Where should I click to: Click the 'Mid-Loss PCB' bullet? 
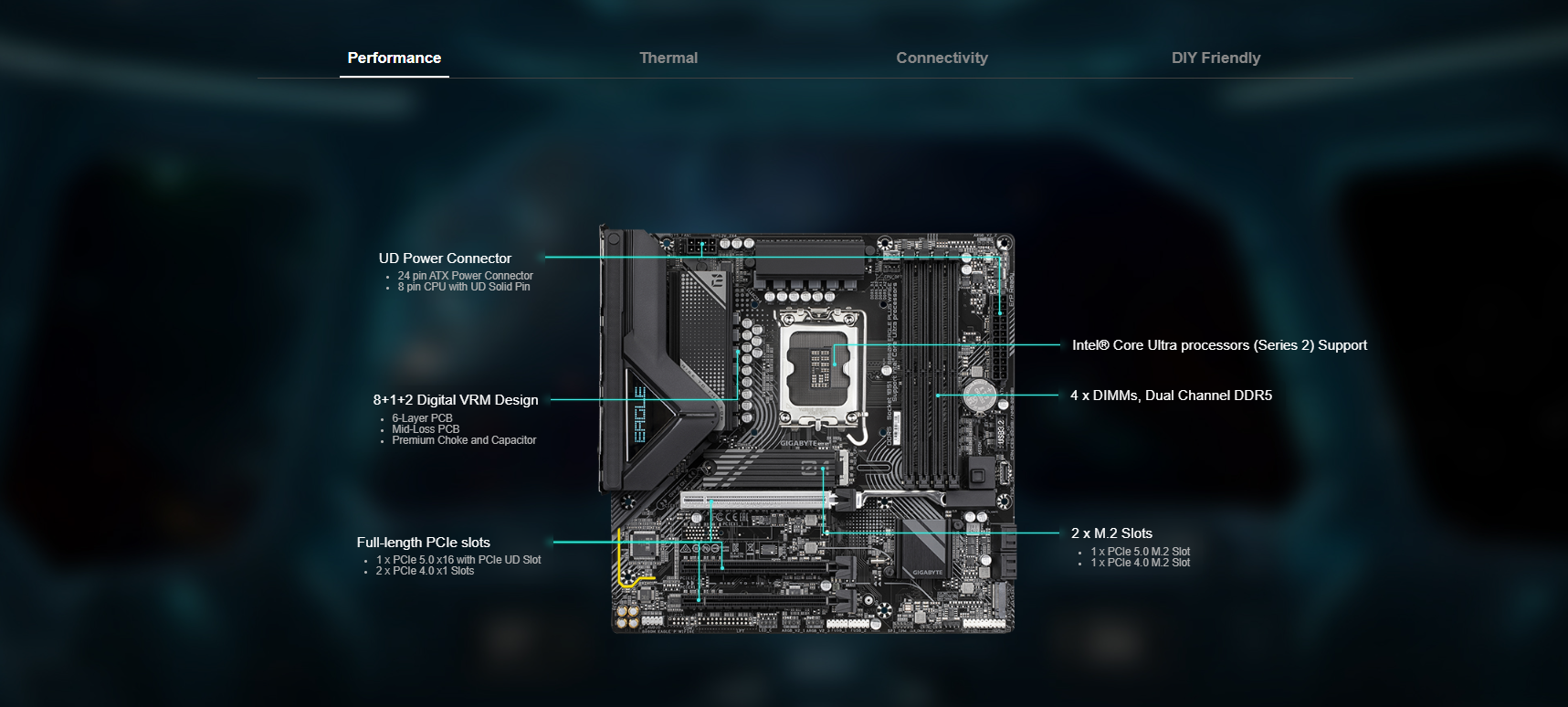pyautogui.click(x=426, y=429)
